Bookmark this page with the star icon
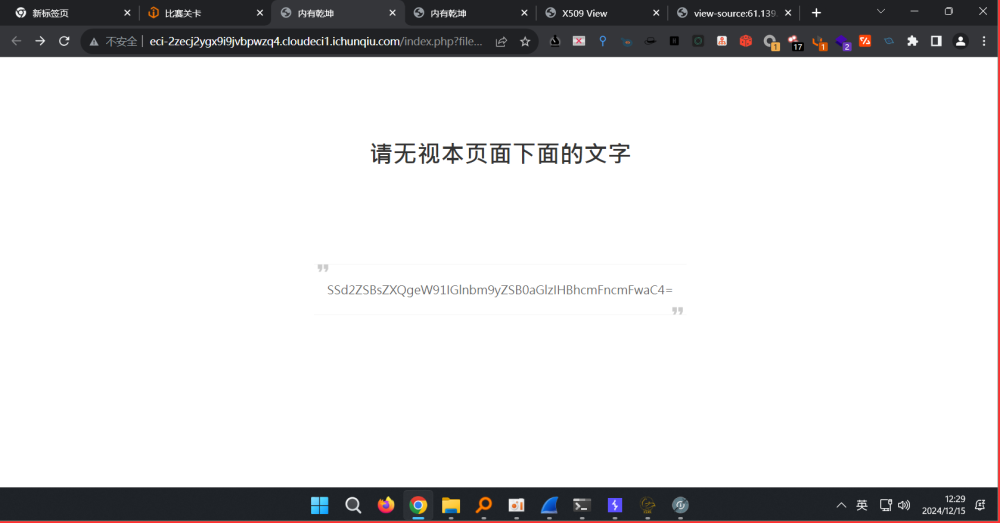 click(x=525, y=41)
